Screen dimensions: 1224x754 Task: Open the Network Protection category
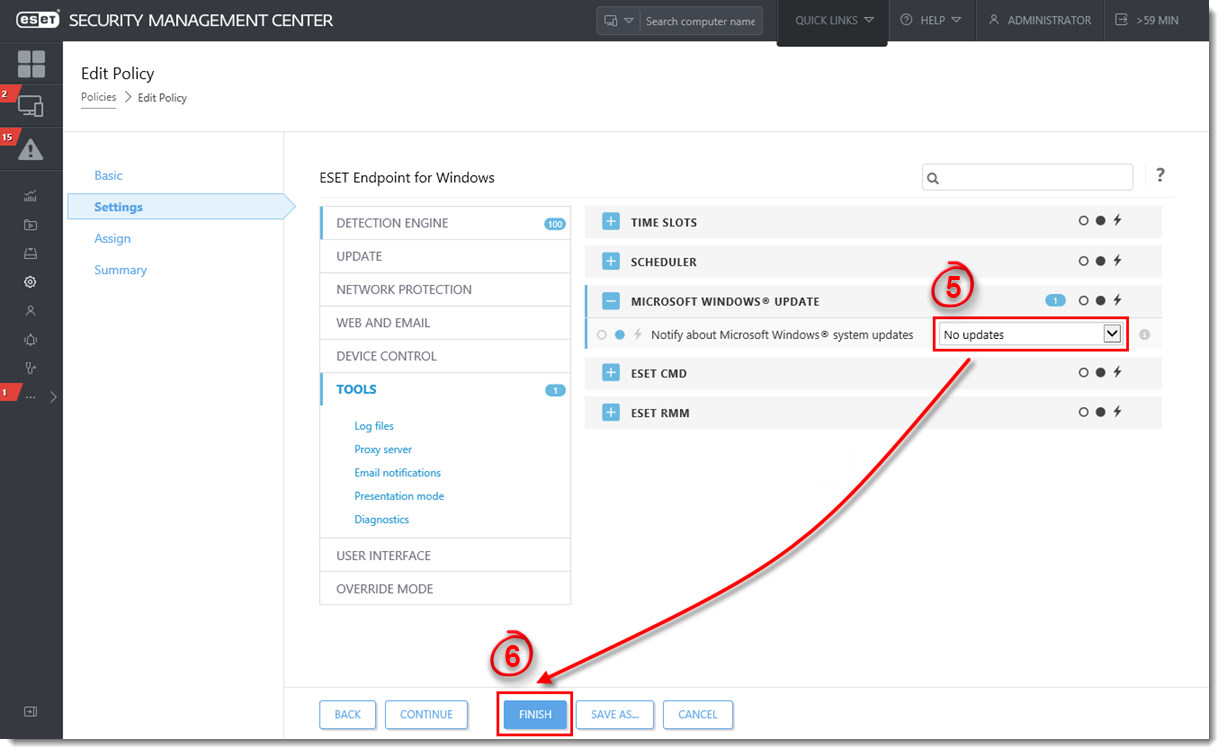(445, 289)
